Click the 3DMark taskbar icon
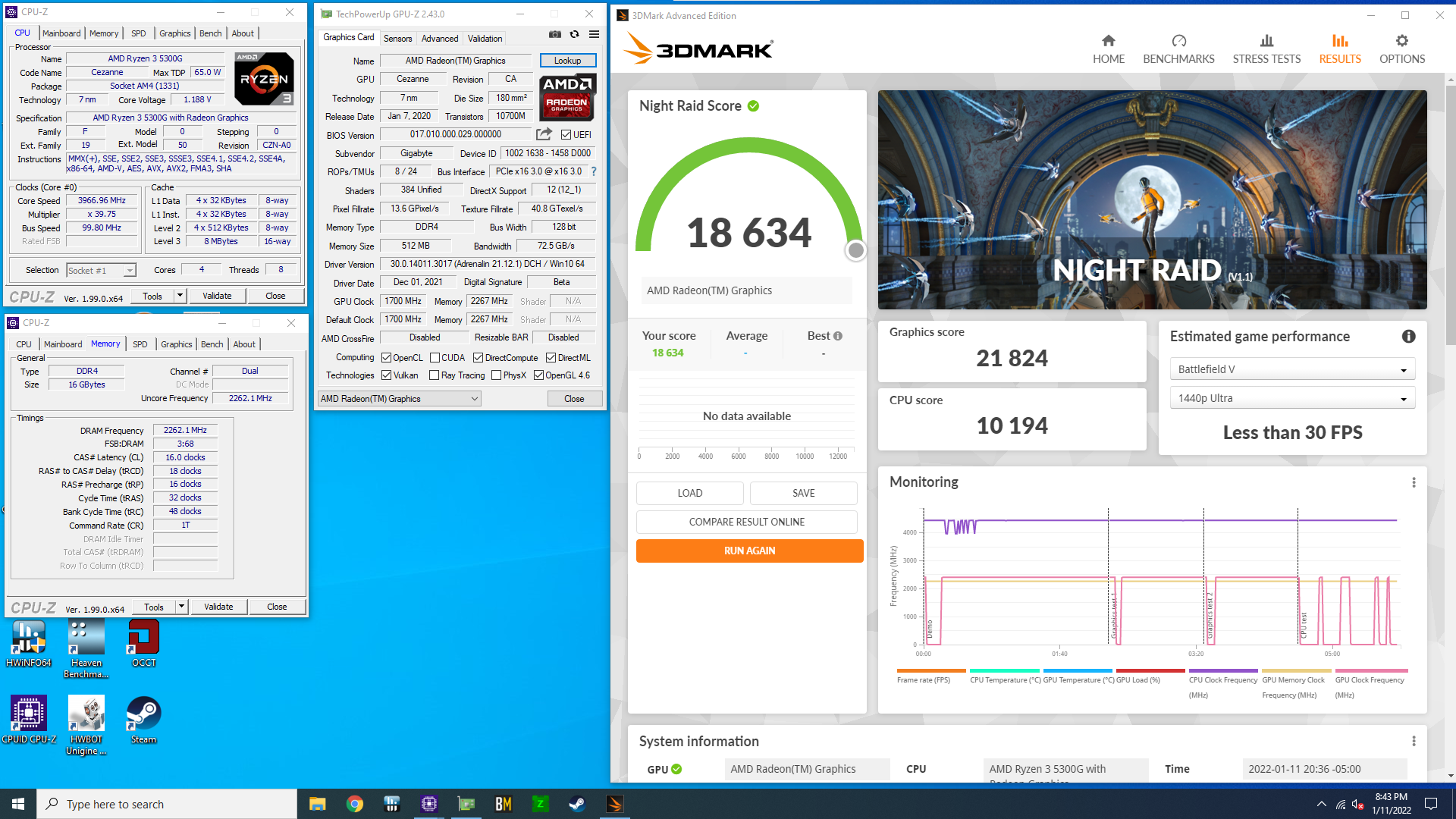The height and width of the screenshot is (819, 1456). coord(614,804)
